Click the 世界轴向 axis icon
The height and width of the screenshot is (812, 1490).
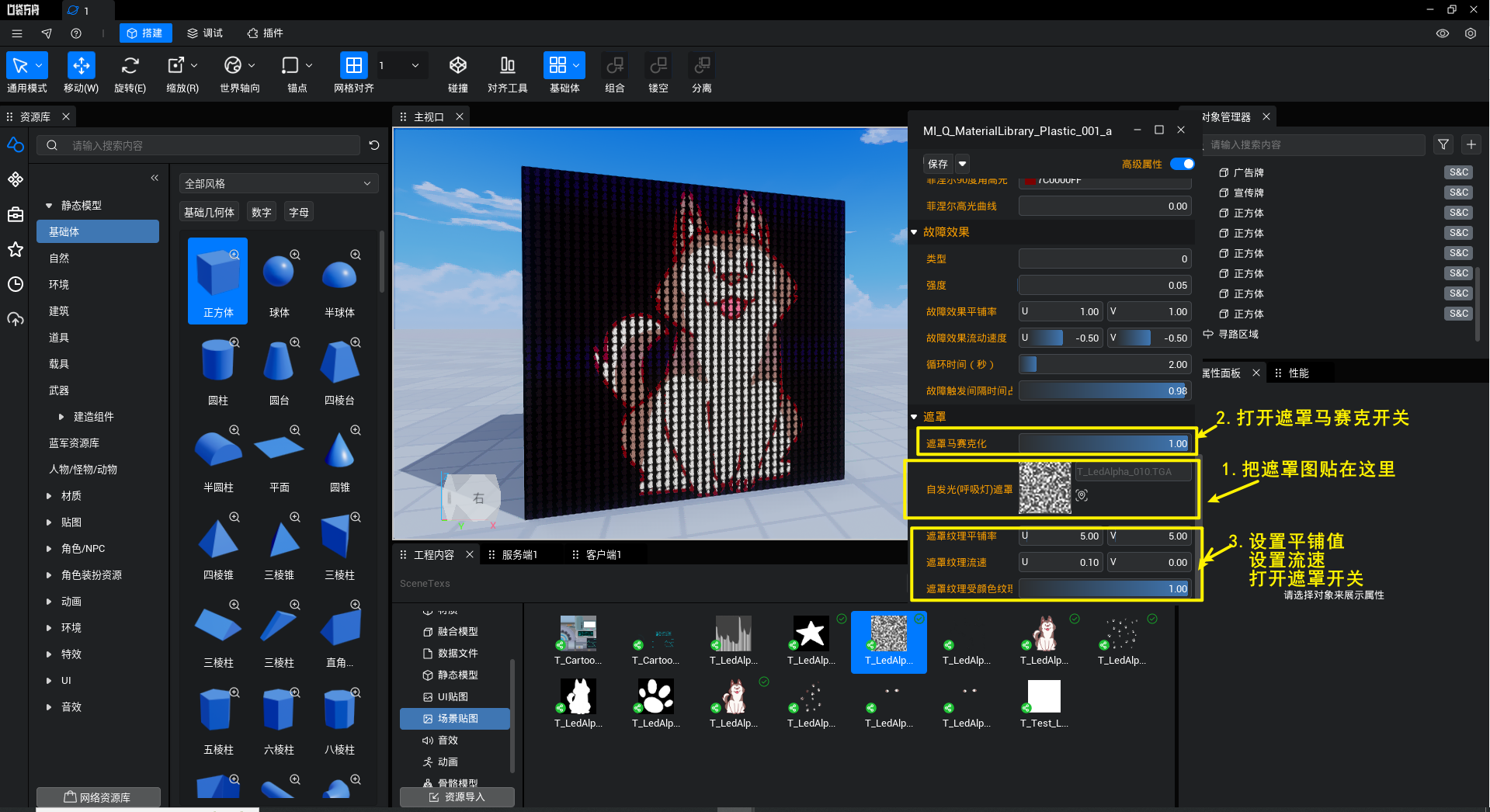(x=233, y=66)
